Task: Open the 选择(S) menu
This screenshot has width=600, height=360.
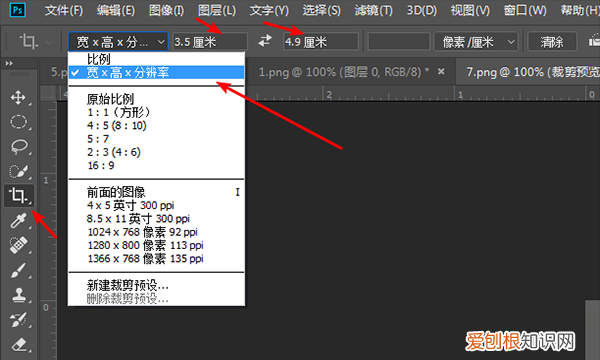Action: 321,10
